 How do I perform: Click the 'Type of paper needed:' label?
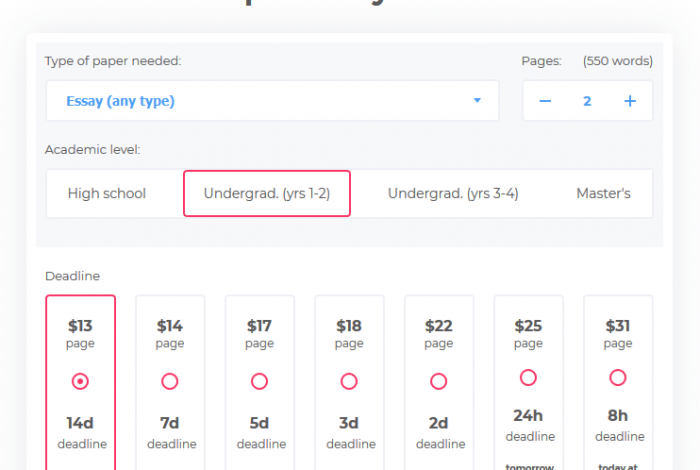[113, 61]
